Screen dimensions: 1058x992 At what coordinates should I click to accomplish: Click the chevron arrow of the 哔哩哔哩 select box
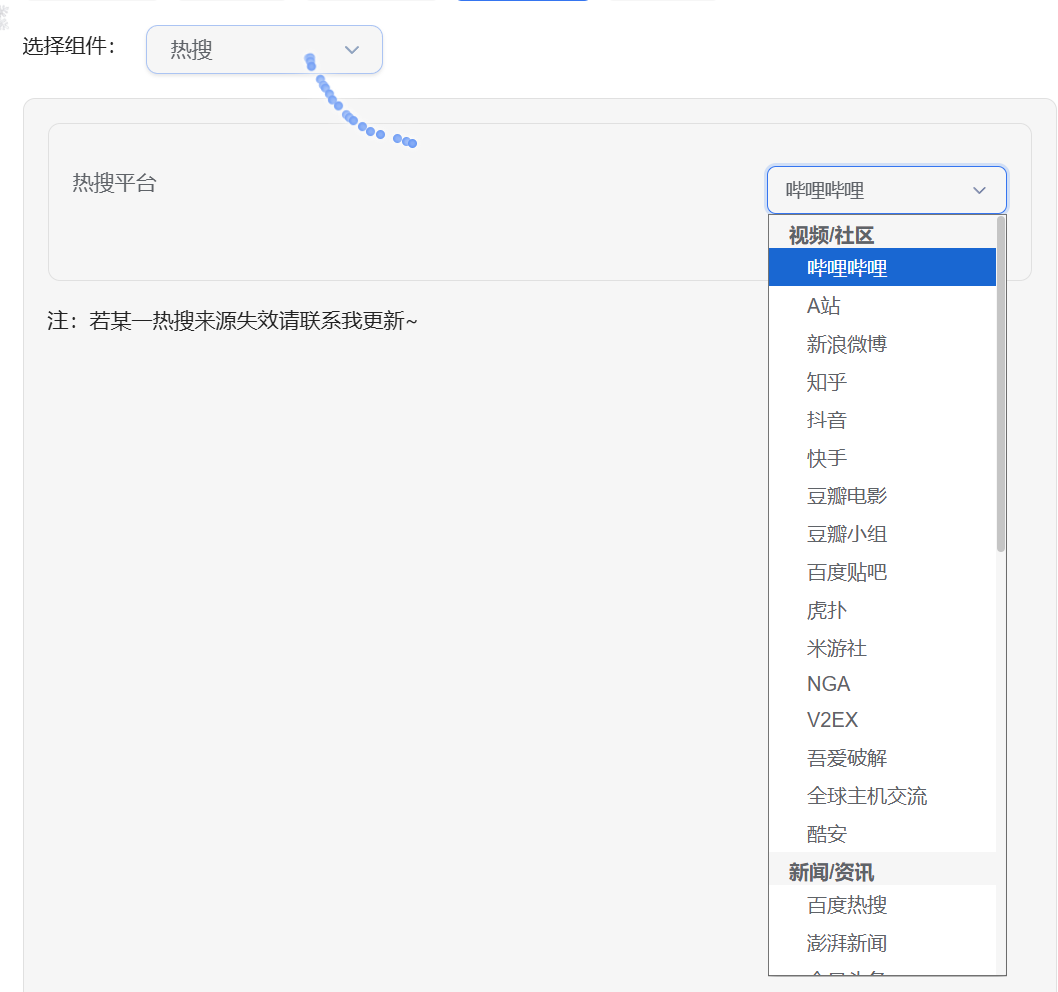979,190
